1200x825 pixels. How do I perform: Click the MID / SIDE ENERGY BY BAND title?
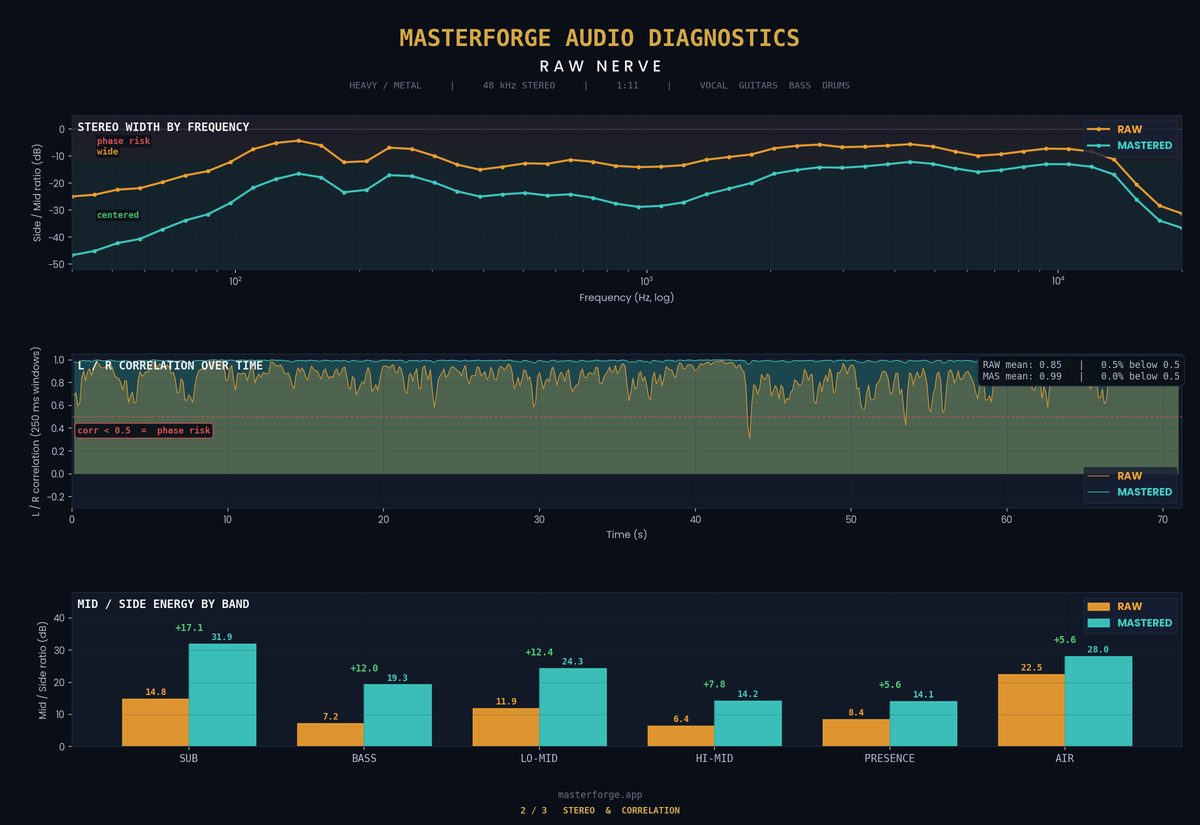tap(163, 604)
